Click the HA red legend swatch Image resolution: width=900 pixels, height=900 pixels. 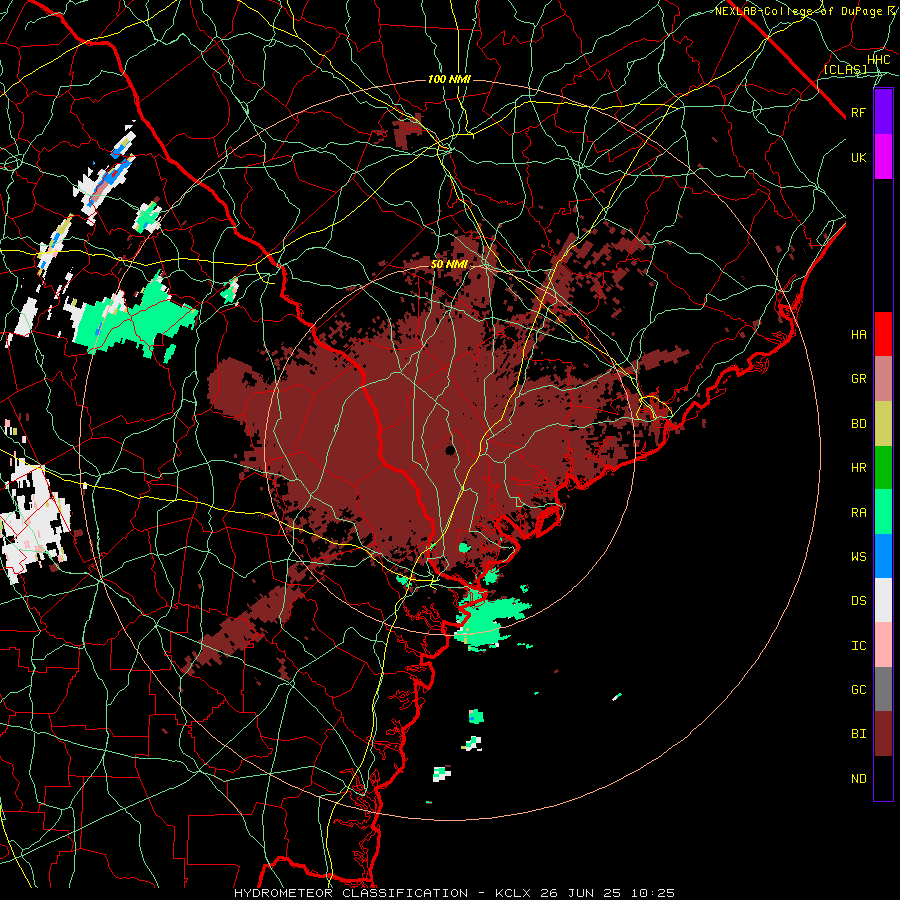click(x=883, y=334)
